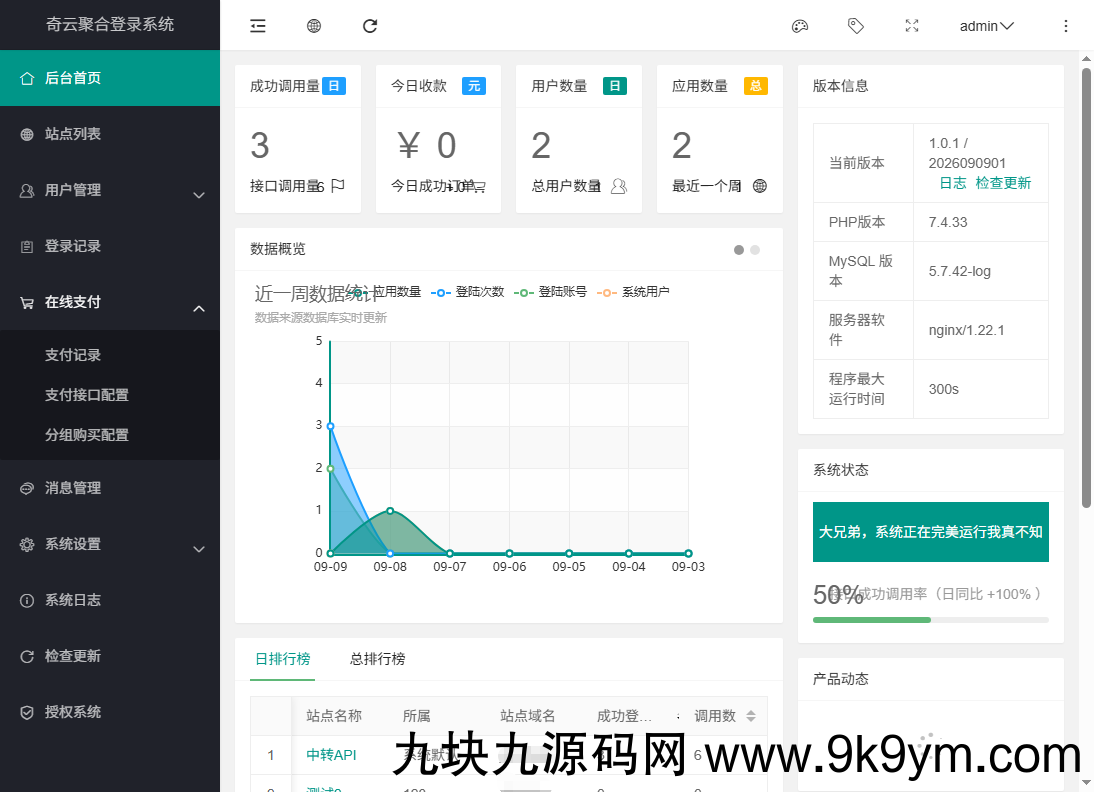
Task: Open 登录记录 in the sidebar
Action: [x=110, y=246]
